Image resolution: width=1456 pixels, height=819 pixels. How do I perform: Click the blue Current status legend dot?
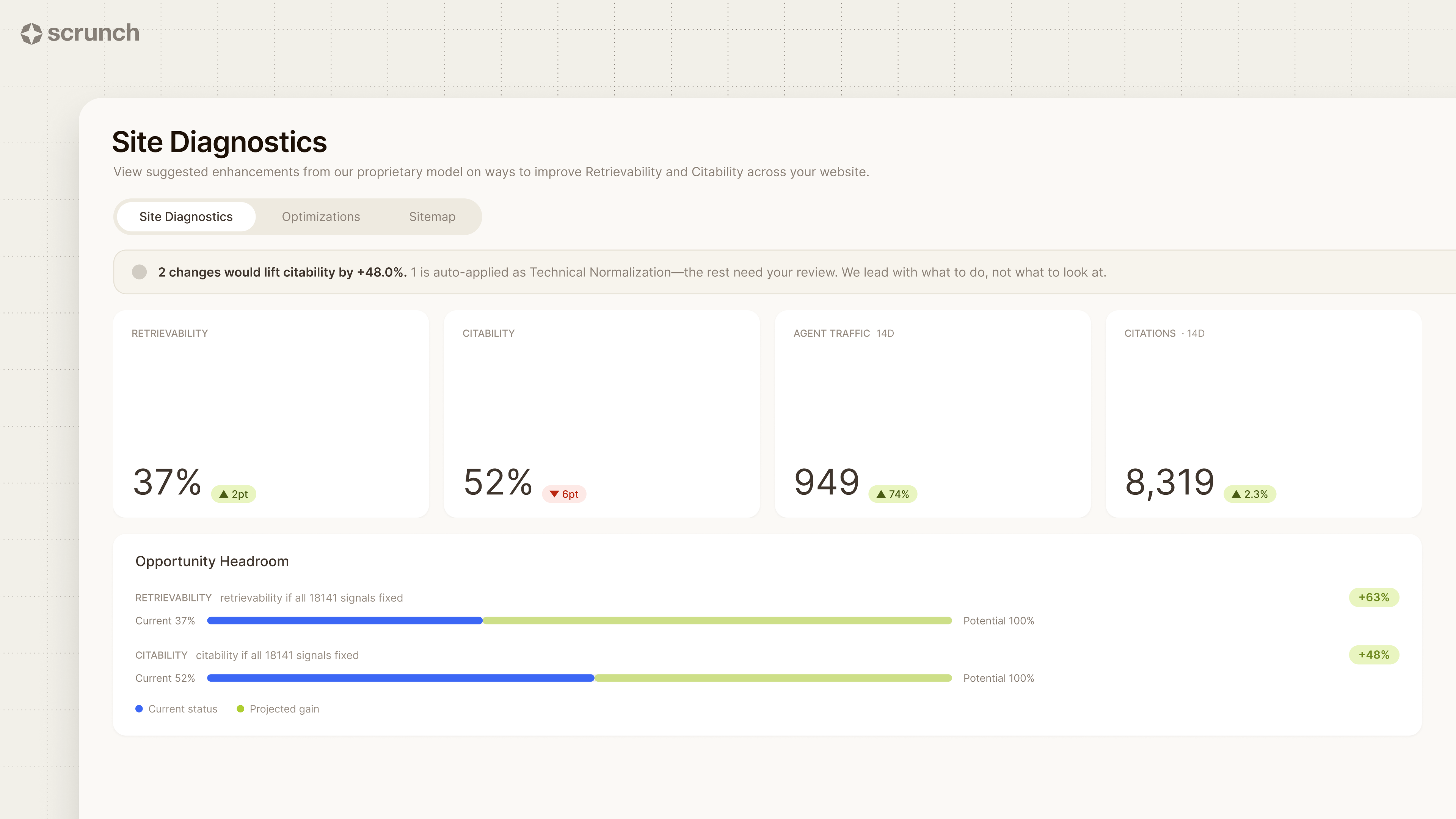139,709
